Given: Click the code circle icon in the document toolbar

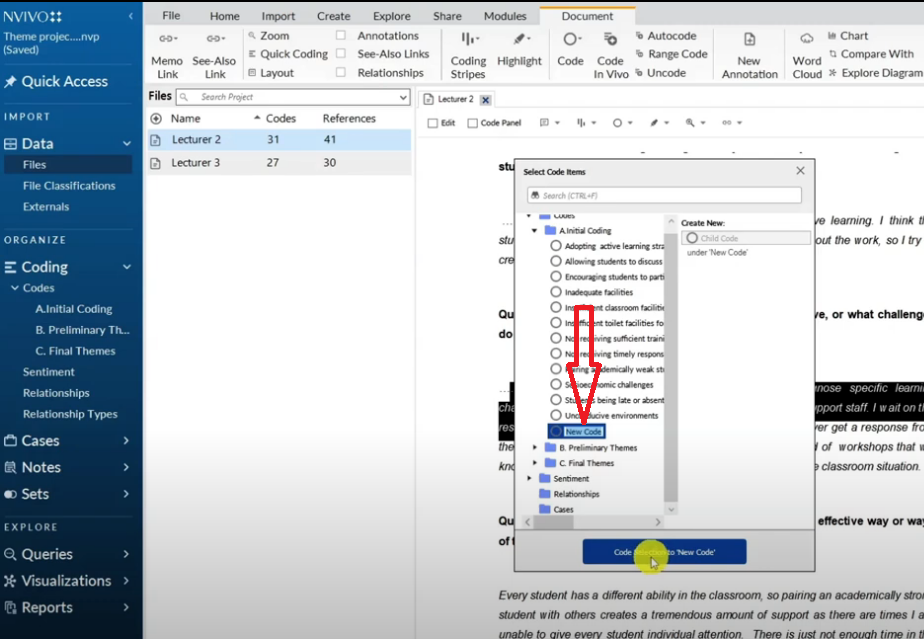Looking at the screenshot, I should point(617,123).
